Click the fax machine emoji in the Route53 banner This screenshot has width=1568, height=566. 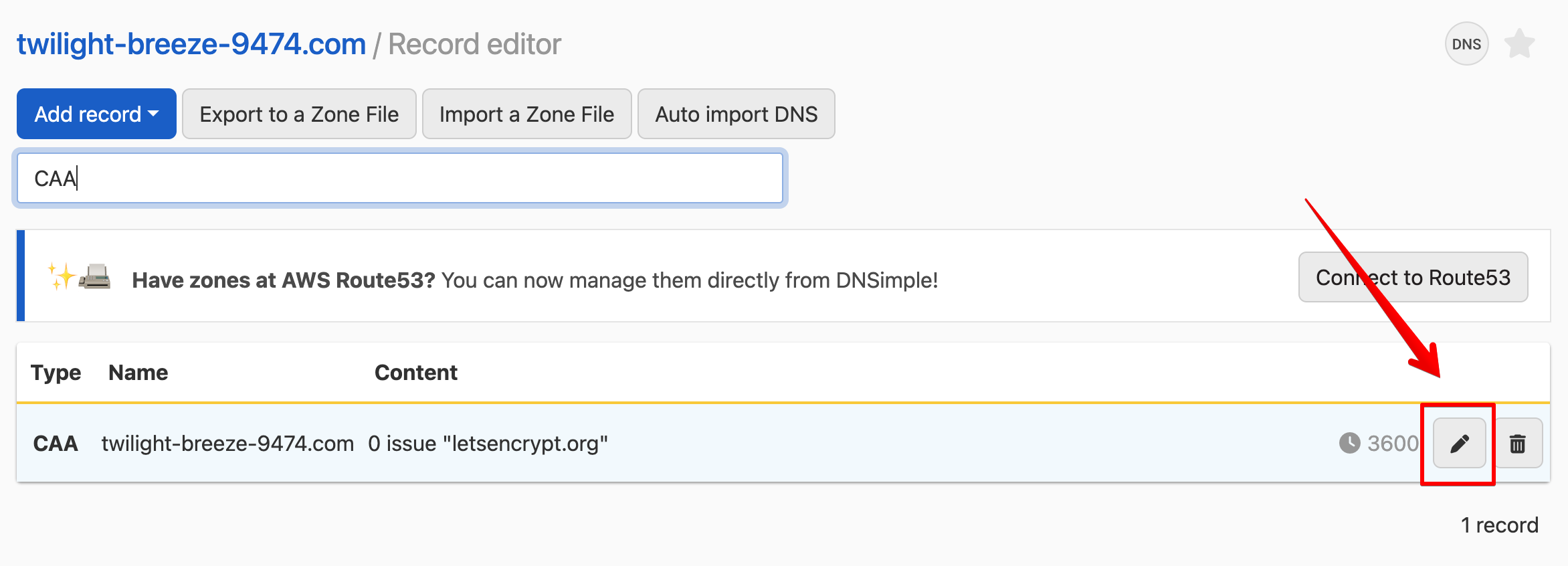click(x=95, y=279)
